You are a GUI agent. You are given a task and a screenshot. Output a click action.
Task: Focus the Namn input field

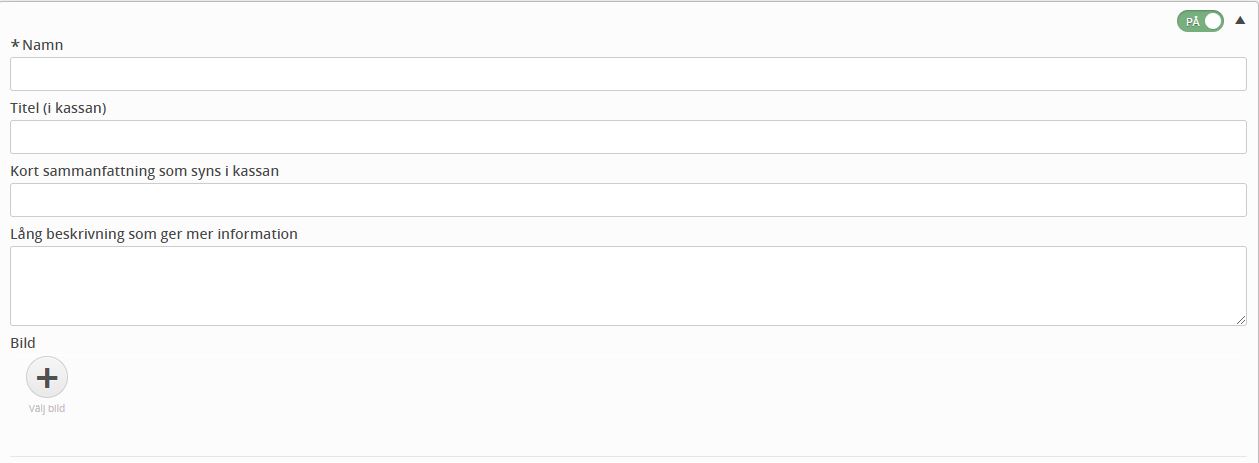pos(628,74)
